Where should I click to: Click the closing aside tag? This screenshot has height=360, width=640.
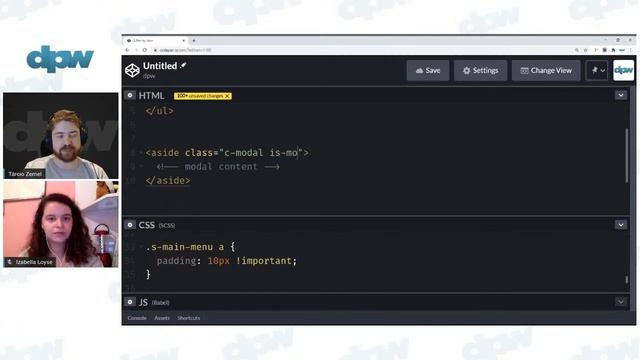point(168,180)
